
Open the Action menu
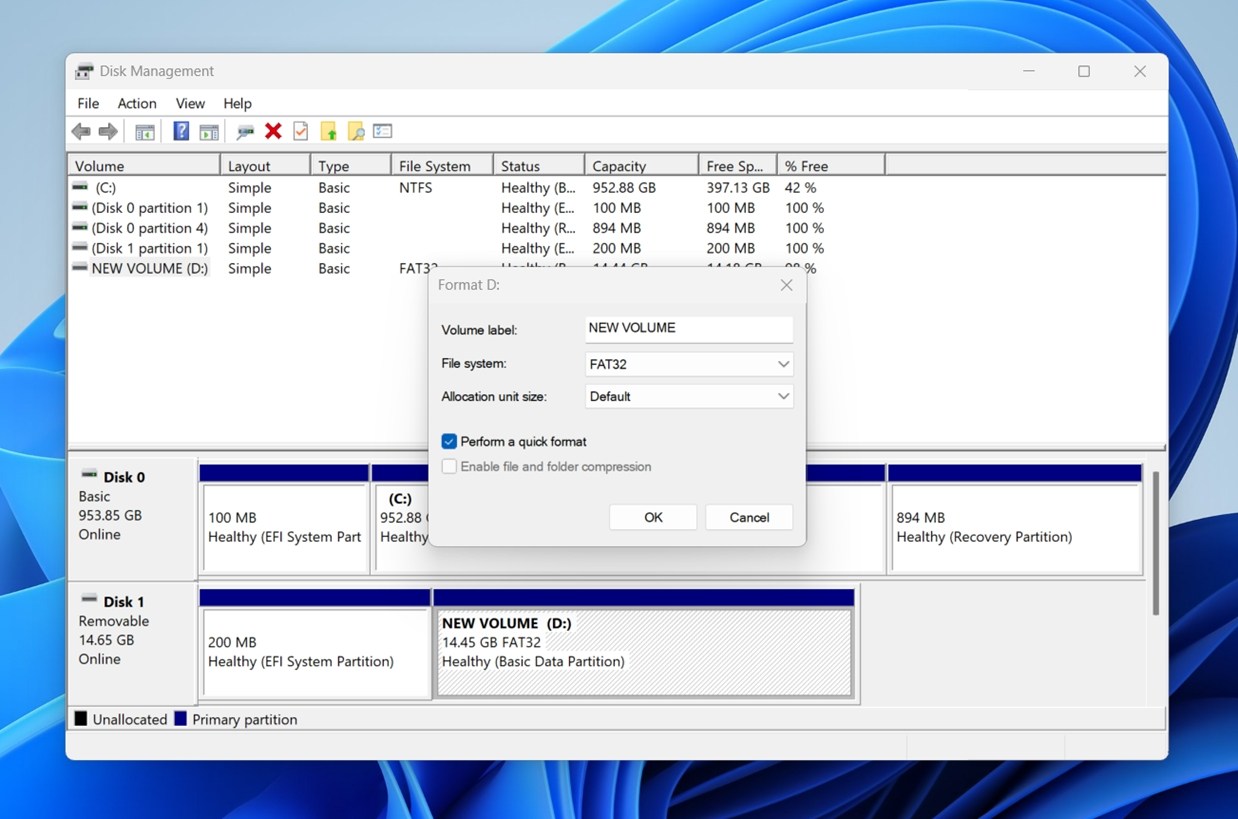coord(137,103)
